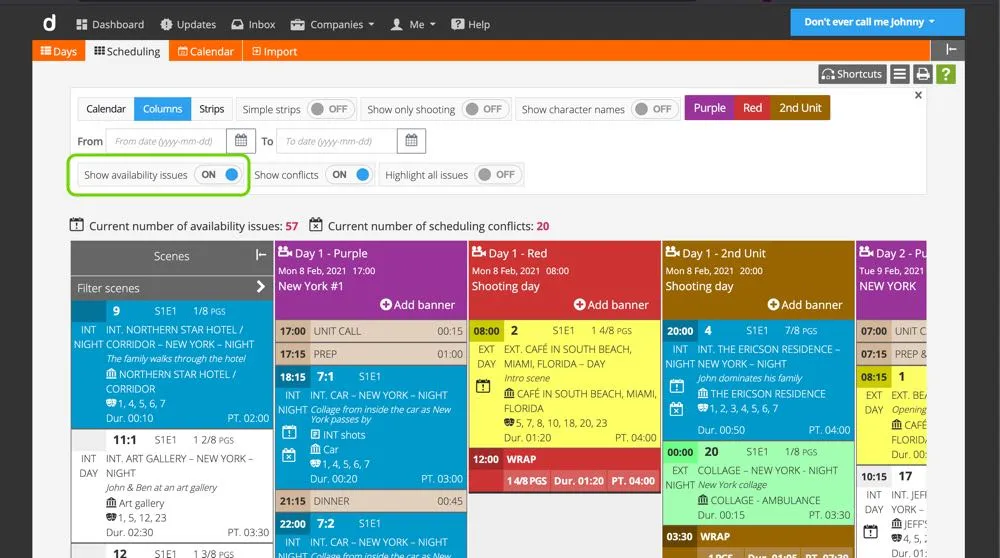Click camera icon of Day 1 - 2nd Unit header

point(673,252)
